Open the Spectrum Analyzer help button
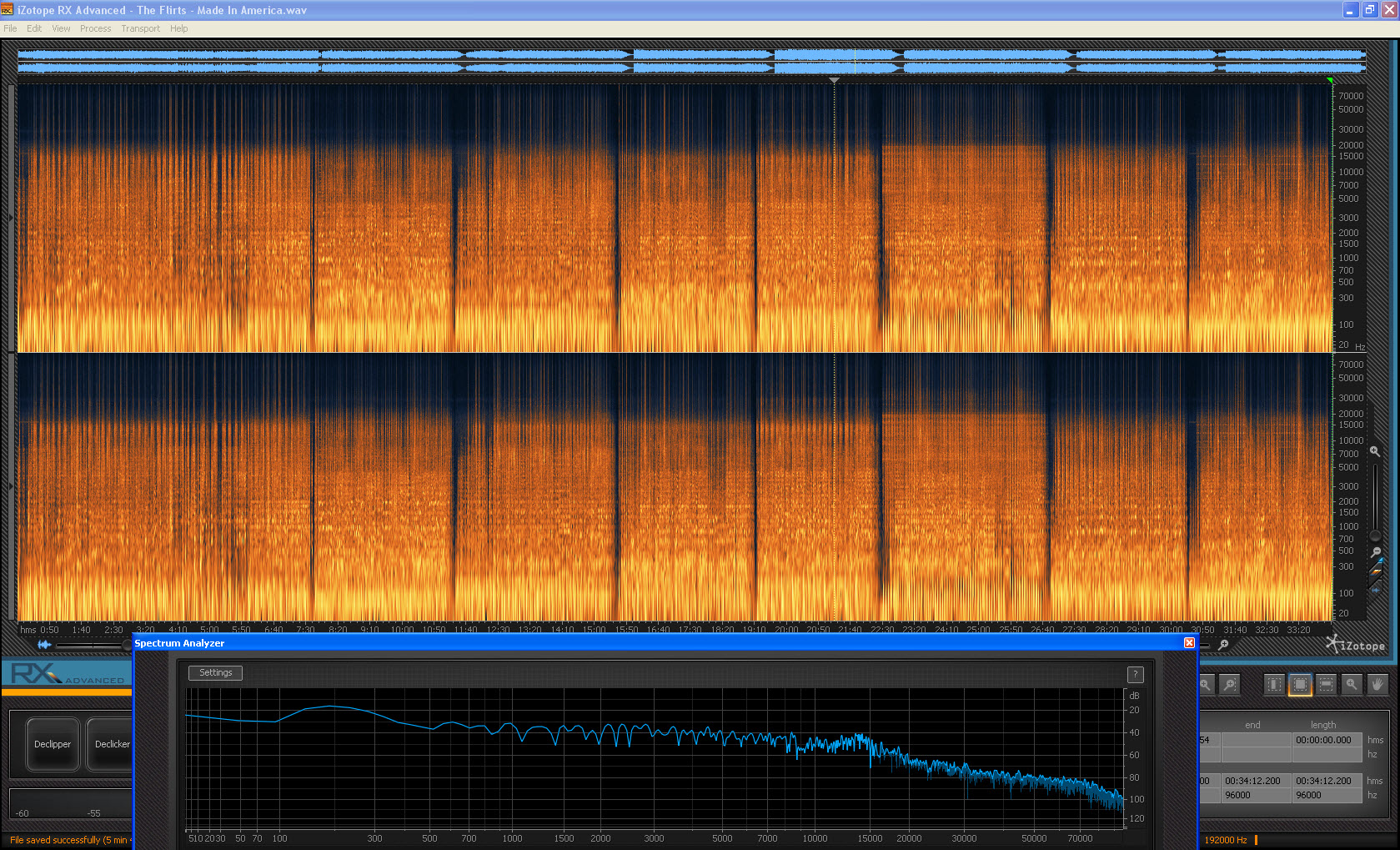Screen dimensions: 1400x850 pos(1135,674)
